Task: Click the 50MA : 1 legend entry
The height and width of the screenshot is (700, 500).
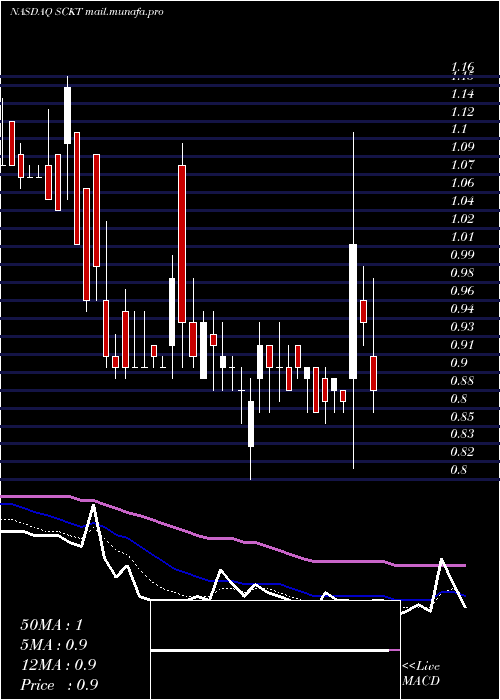Action: 52,625
